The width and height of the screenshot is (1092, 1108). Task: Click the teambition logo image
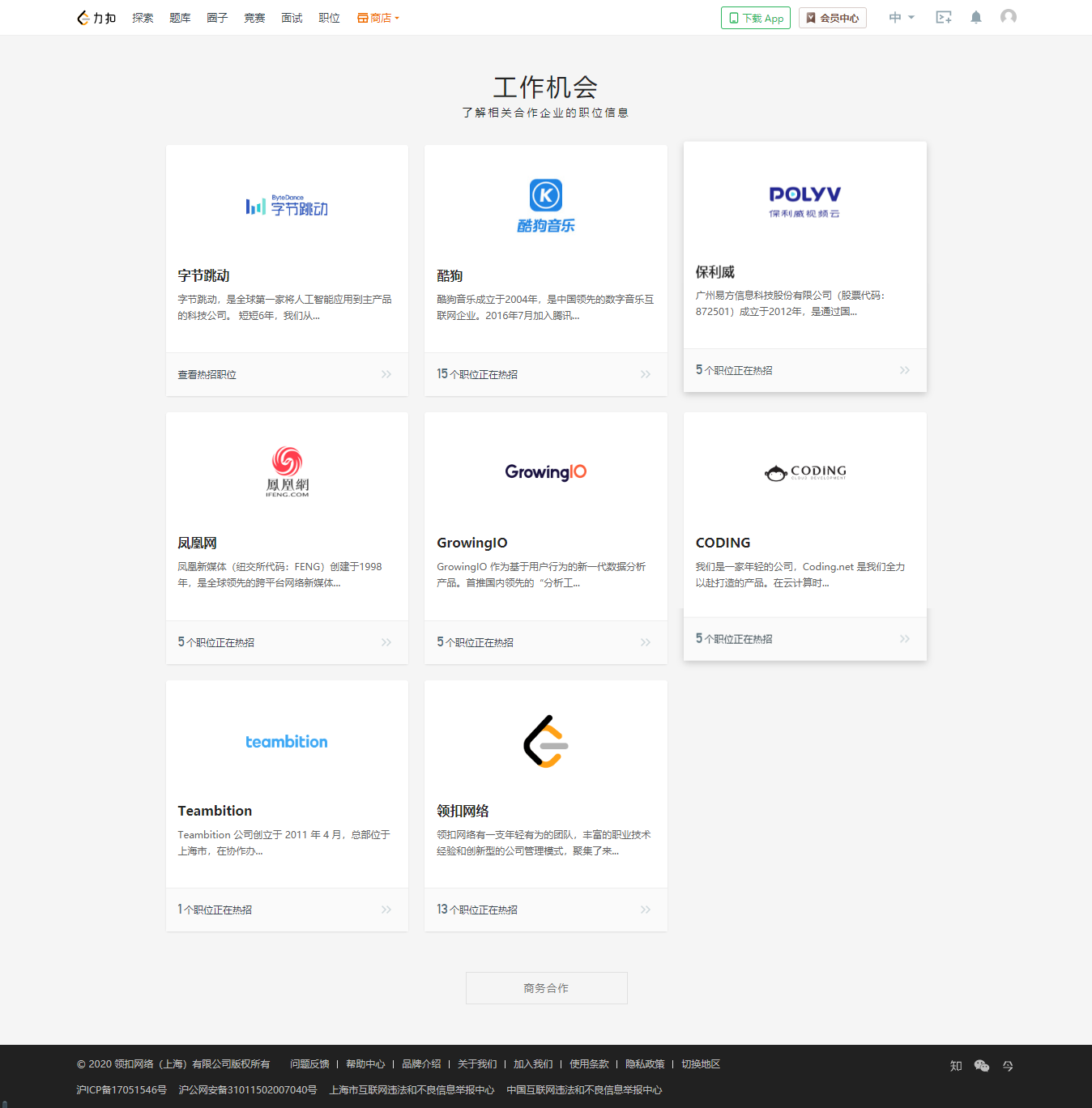pos(287,742)
